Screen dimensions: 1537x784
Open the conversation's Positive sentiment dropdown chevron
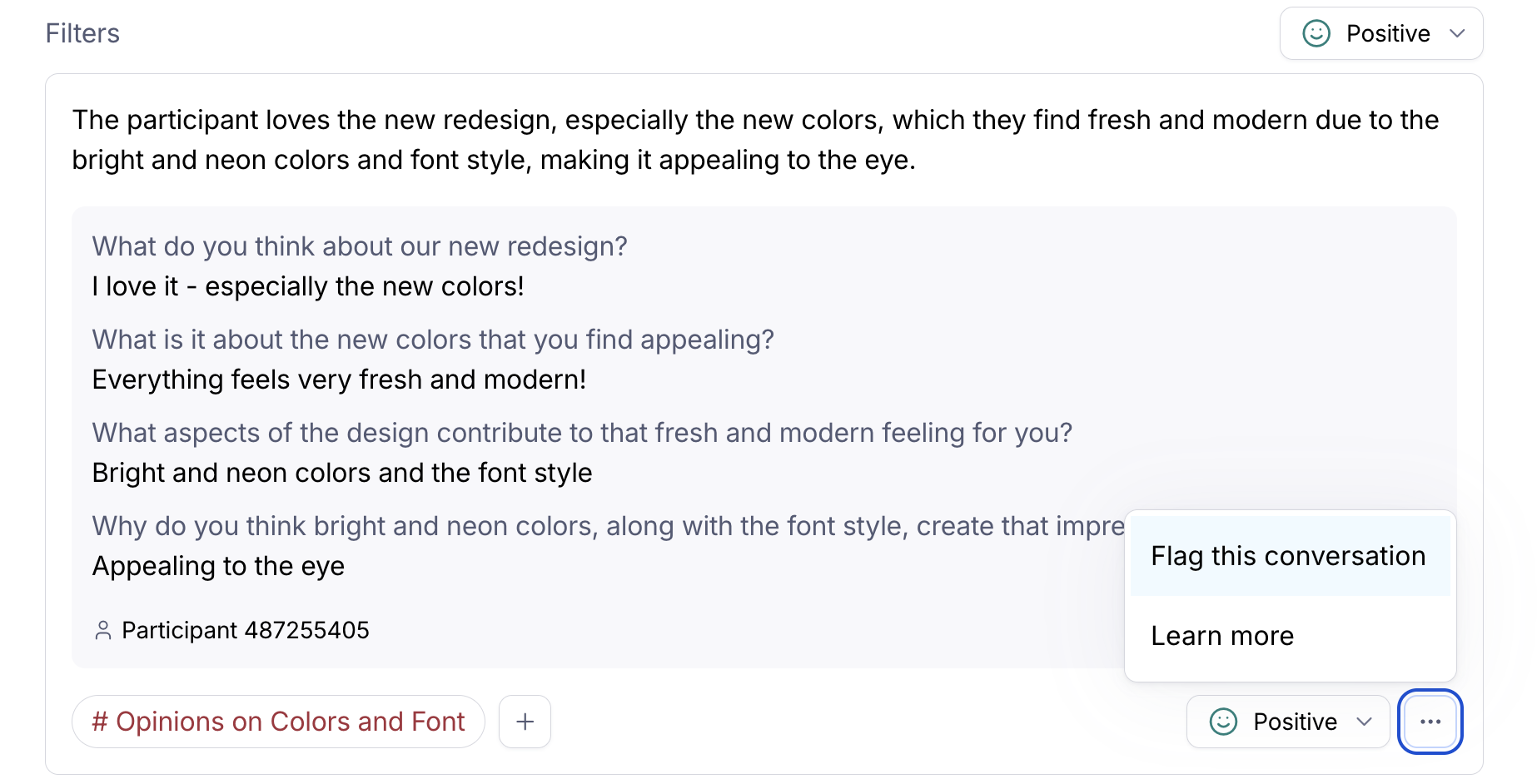pos(1364,722)
